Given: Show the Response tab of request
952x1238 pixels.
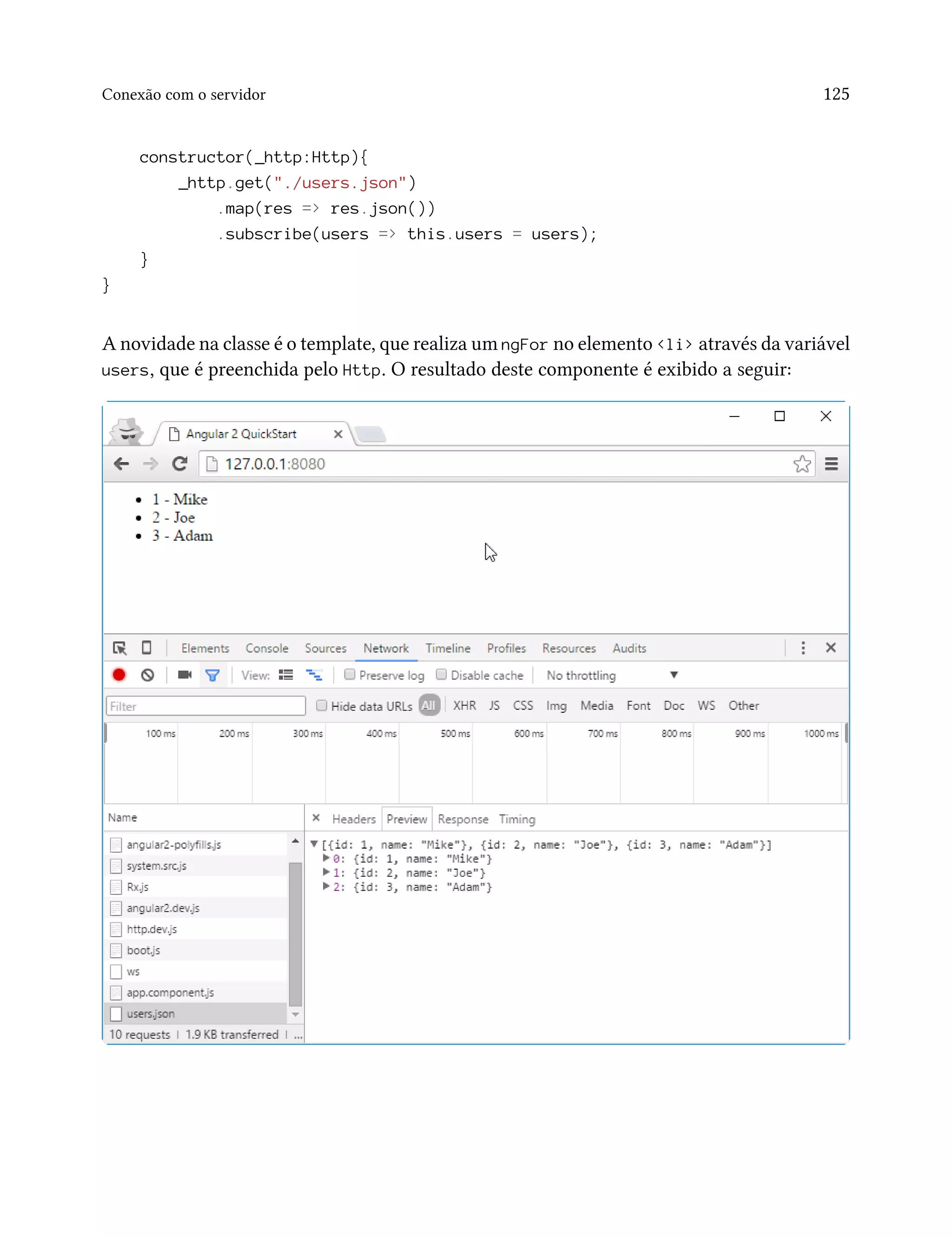Looking at the screenshot, I should 463,819.
